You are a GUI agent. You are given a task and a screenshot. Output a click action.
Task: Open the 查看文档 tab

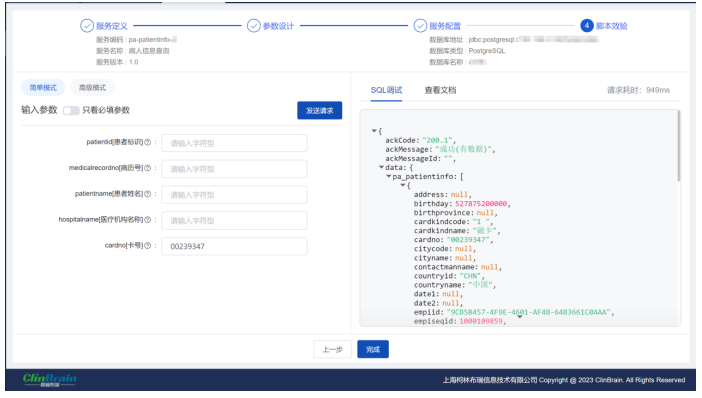click(x=440, y=90)
